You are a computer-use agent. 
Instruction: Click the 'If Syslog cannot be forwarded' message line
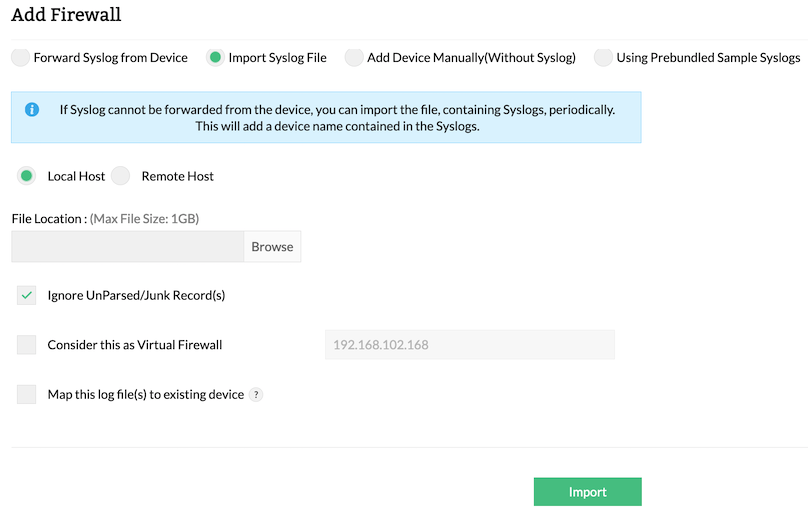pos(336,109)
